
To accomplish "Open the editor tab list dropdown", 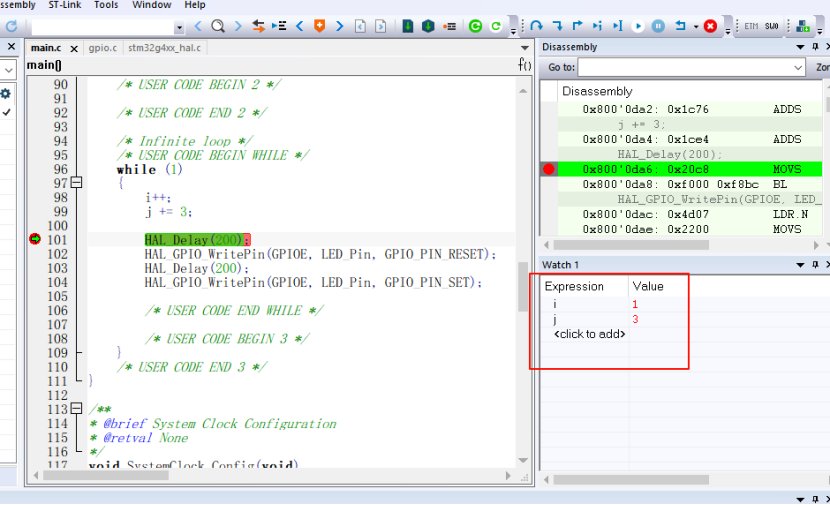I will (525, 48).
